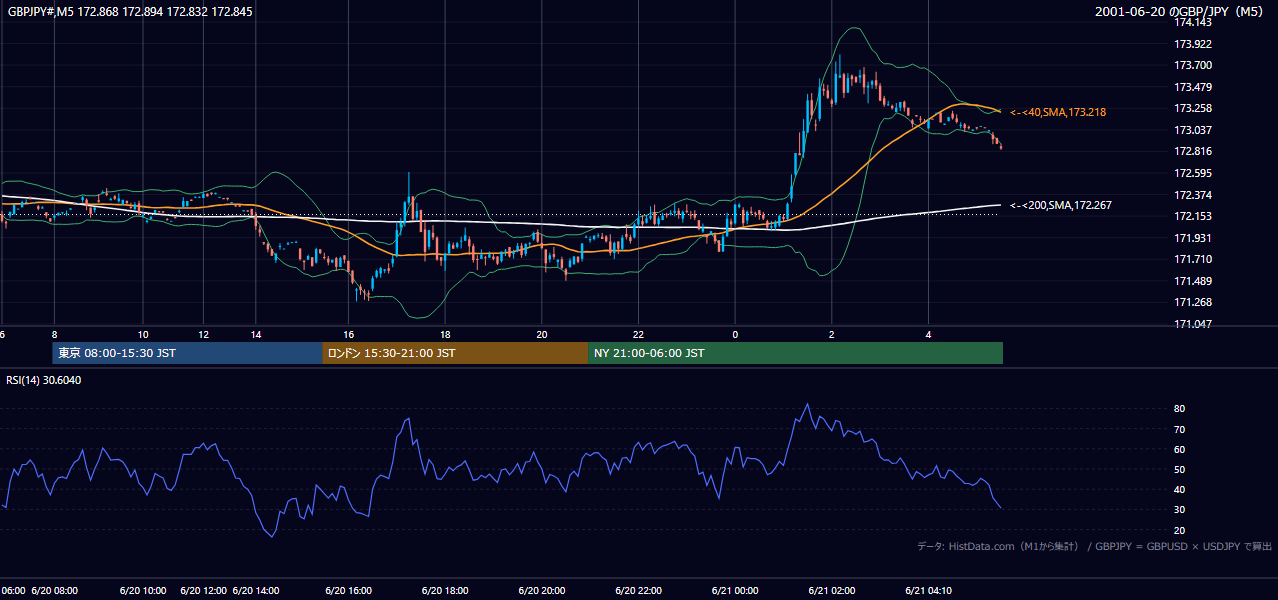The height and width of the screenshot is (600, 1278).
Task: Click the 東京 08:00-15:30 JST session bar
Action: 187,353
